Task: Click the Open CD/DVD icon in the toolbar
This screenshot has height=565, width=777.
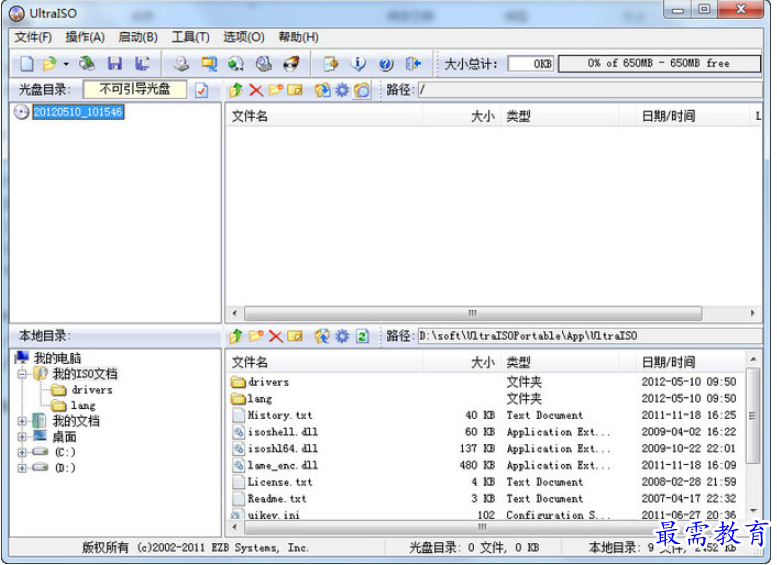Action: point(87,63)
